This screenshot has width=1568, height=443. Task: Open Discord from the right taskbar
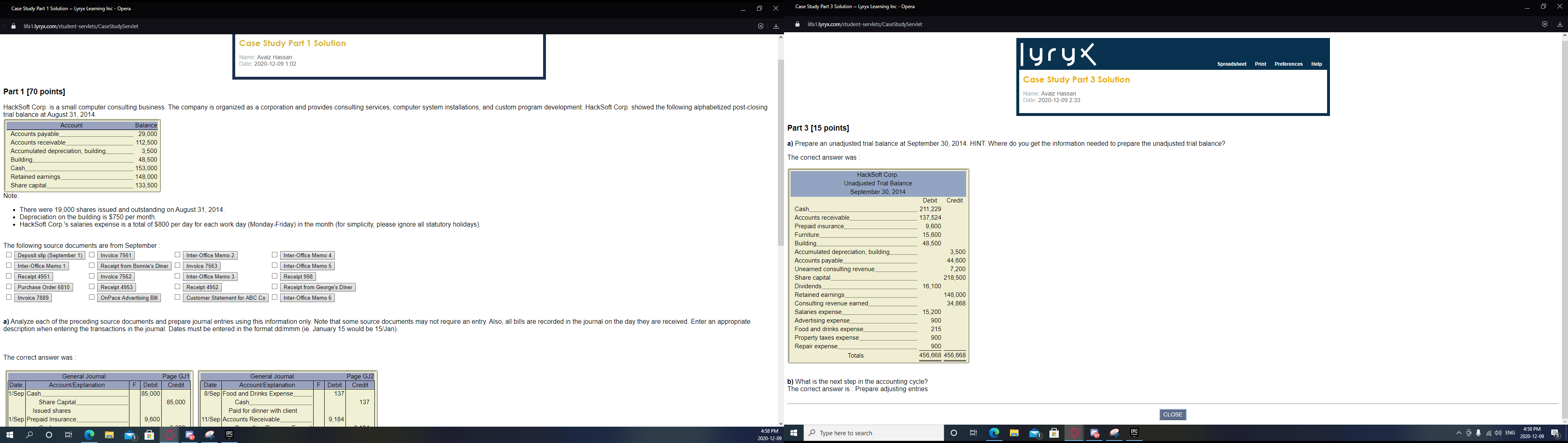click(x=1094, y=433)
